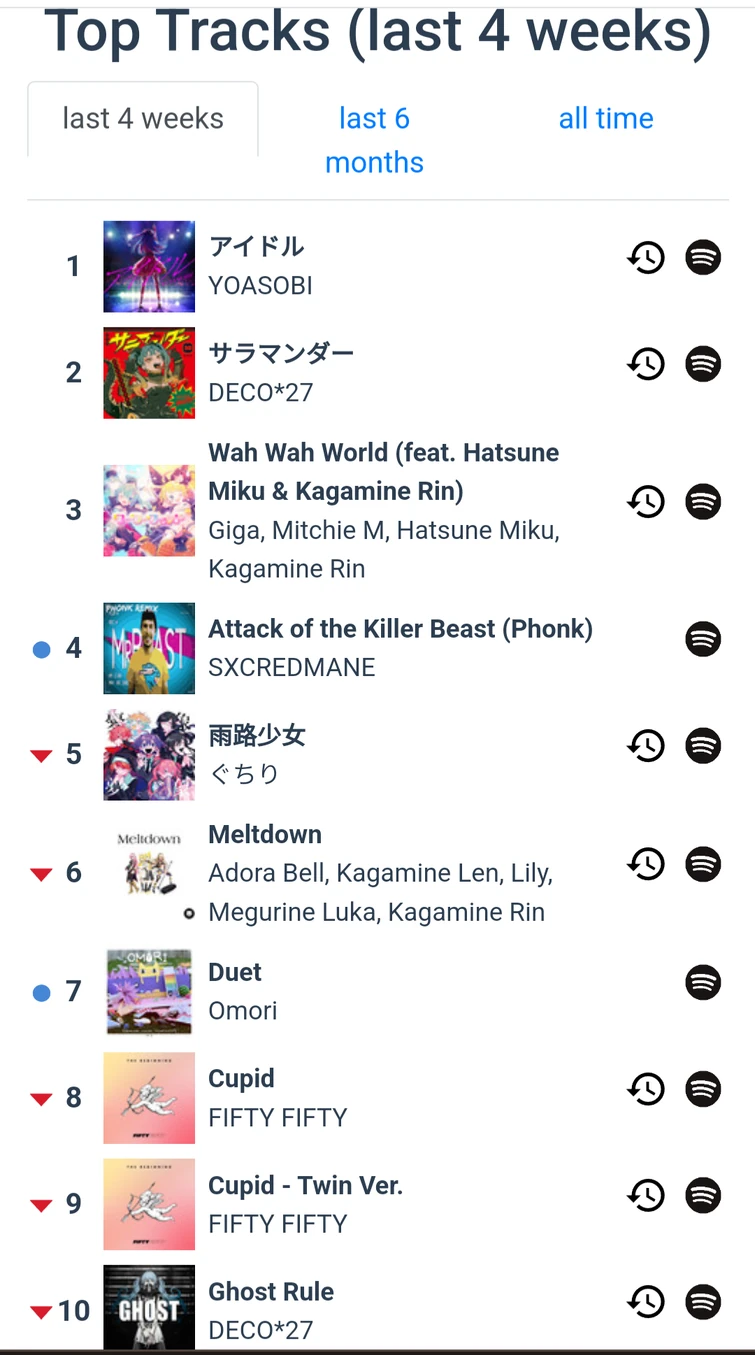The image size is (755, 1355).
Task: Select the last 4 weeks tab
Action: [143, 118]
